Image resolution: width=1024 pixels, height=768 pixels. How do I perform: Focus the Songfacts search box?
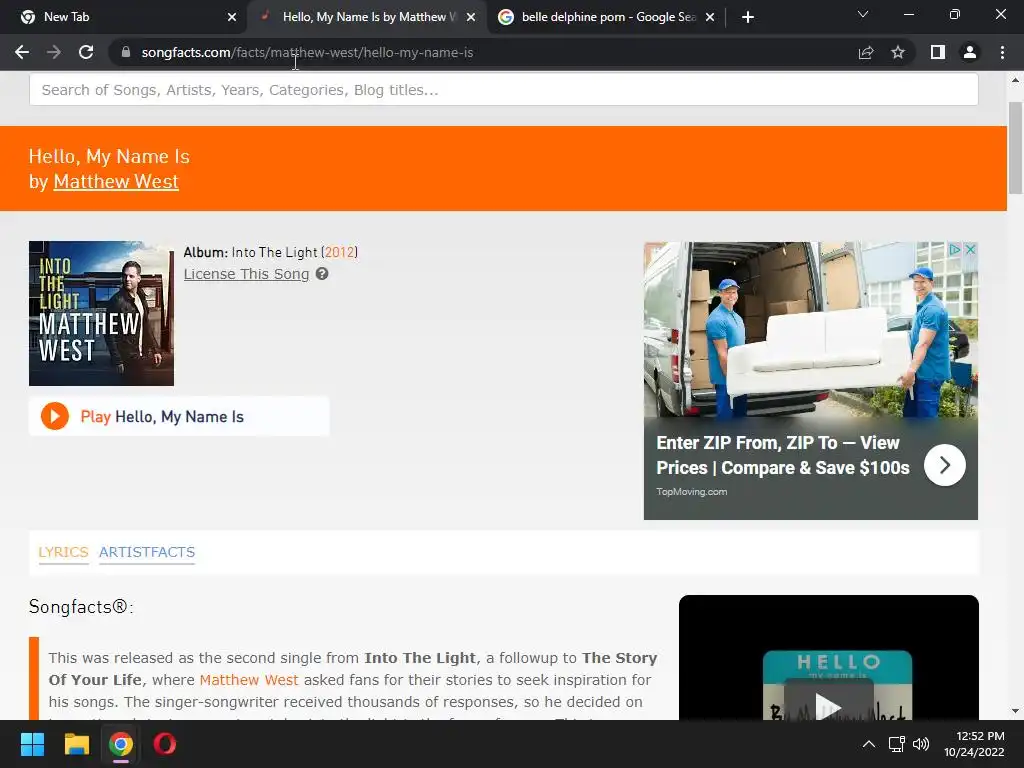click(504, 89)
